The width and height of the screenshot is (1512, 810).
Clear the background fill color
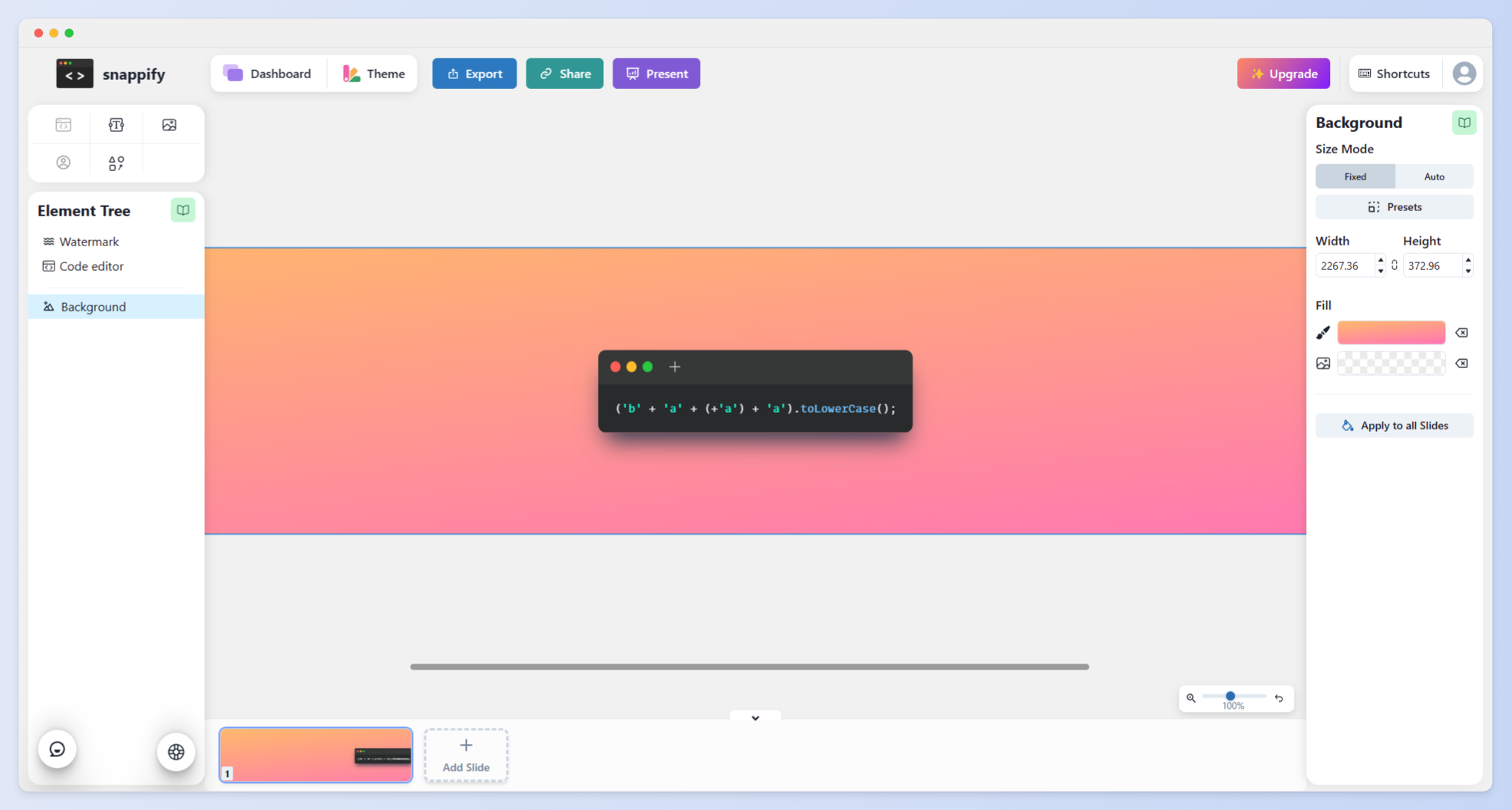(x=1461, y=333)
